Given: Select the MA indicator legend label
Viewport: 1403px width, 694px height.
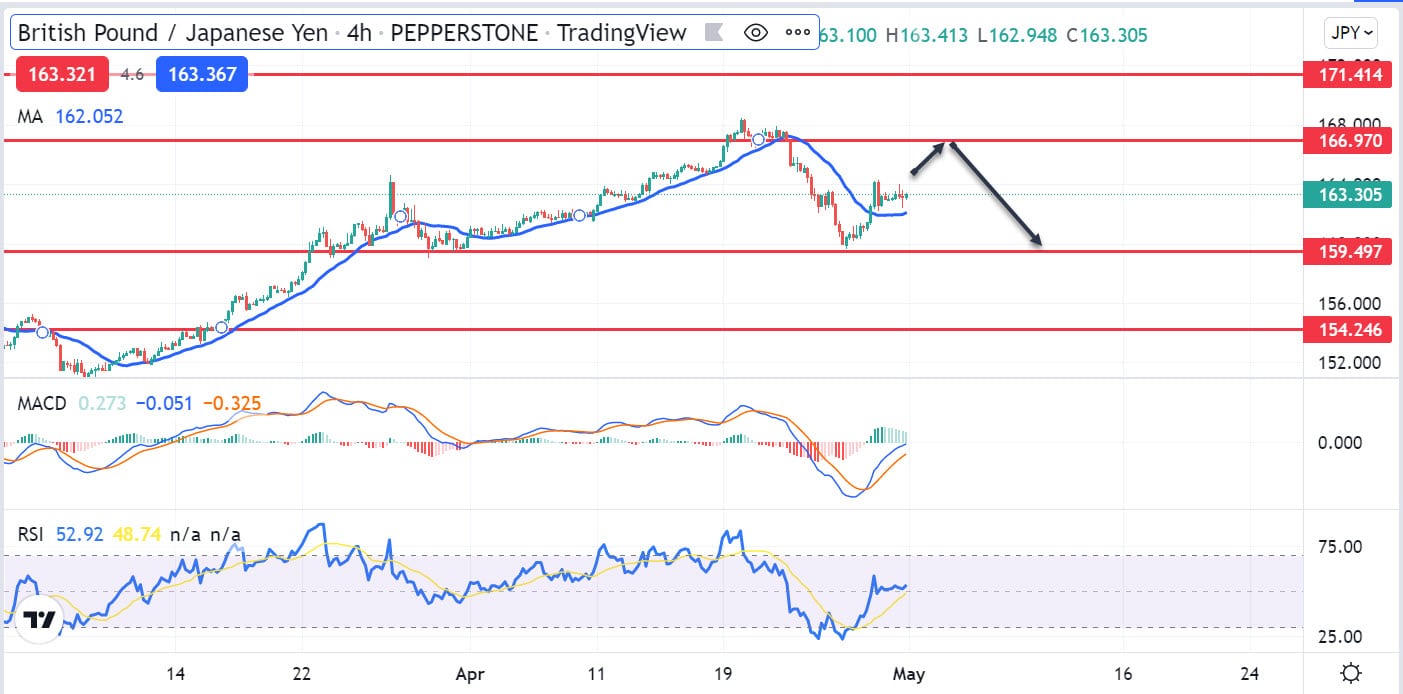Looking at the screenshot, I should click(30, 116).
